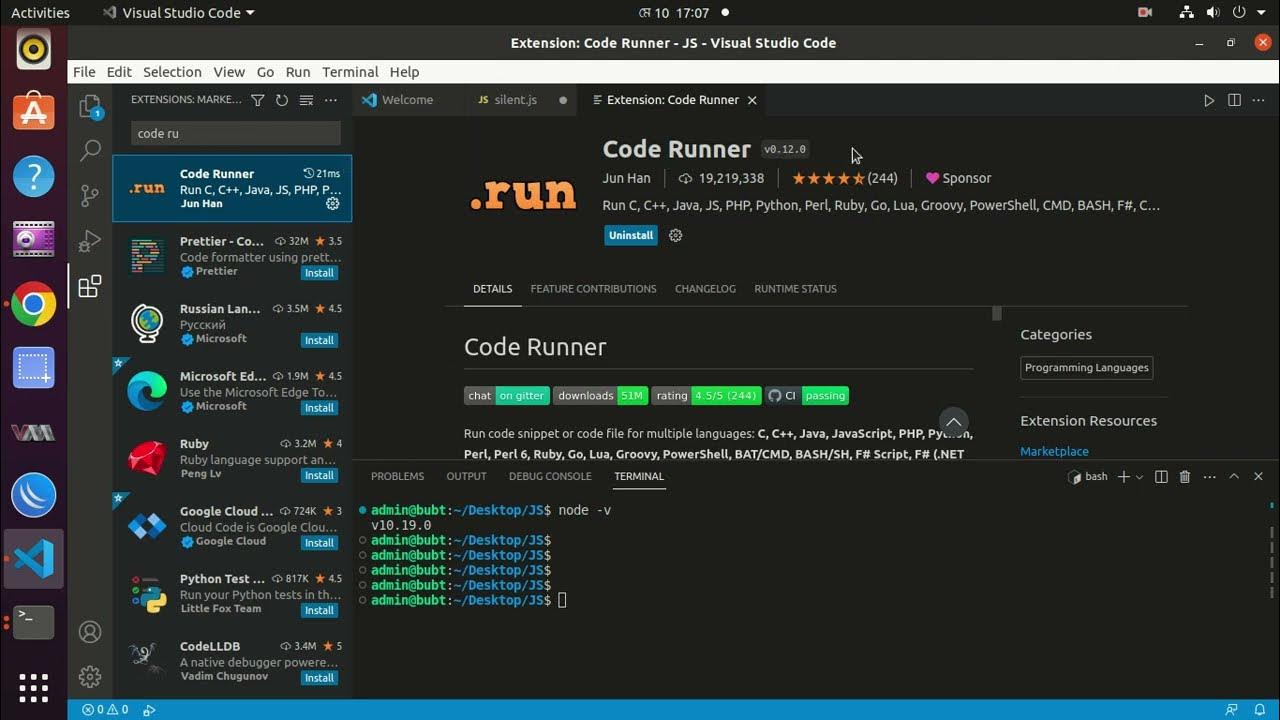The width and height of the screenshot is (1280, 720).
Task: Select the Extensions view icon
Action: (90, 287)
